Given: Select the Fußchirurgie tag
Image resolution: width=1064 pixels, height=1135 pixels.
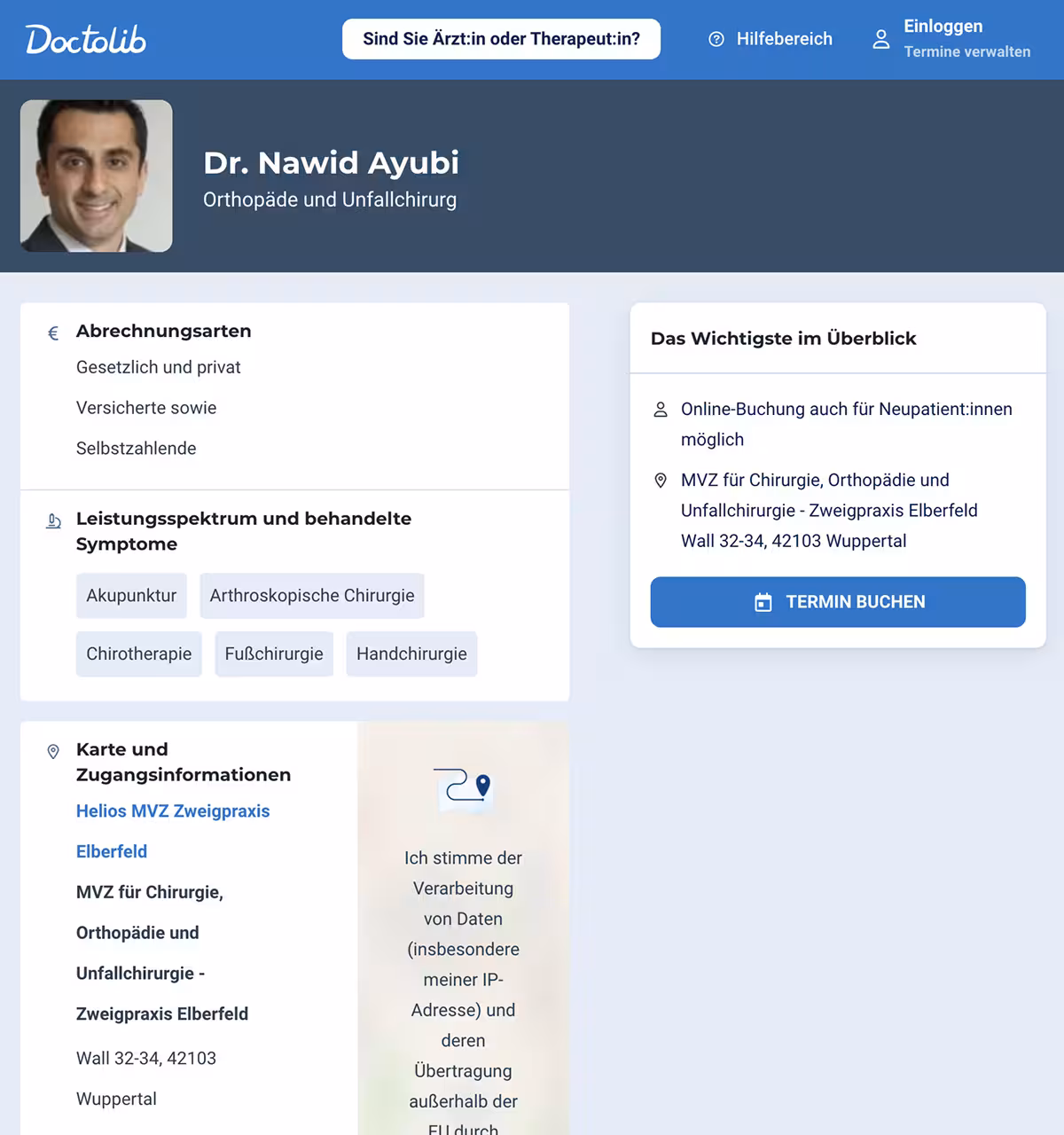Looking at the screenshot, I should [274, 654].
